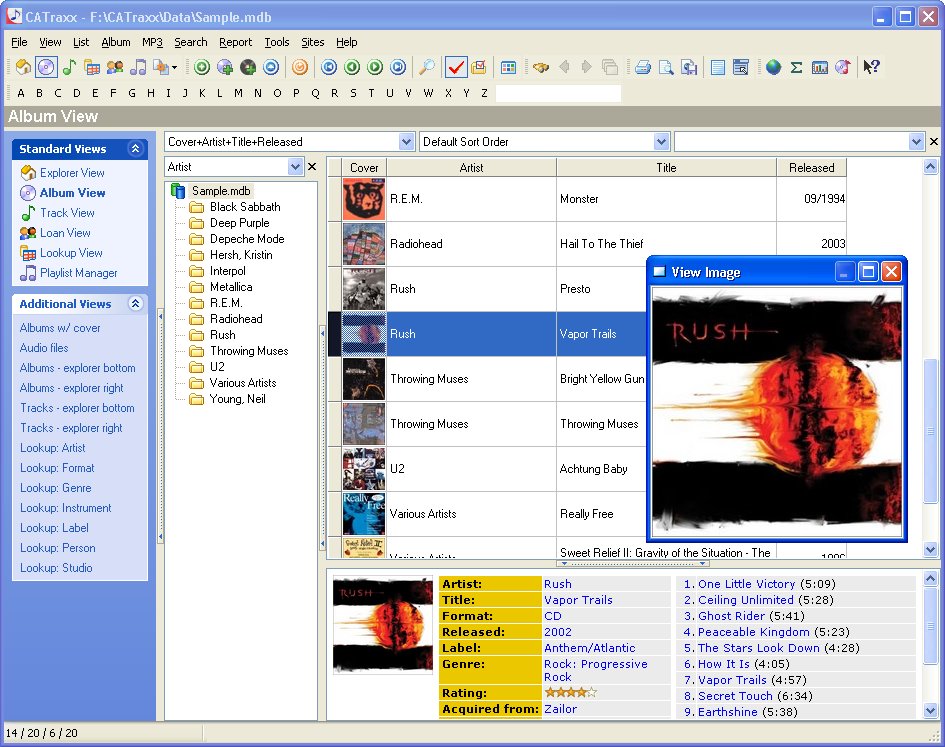Open the Albums w/ cover view
Image resolution: width=945 pixels, height=747 pixels.
(x=60, y=328)
